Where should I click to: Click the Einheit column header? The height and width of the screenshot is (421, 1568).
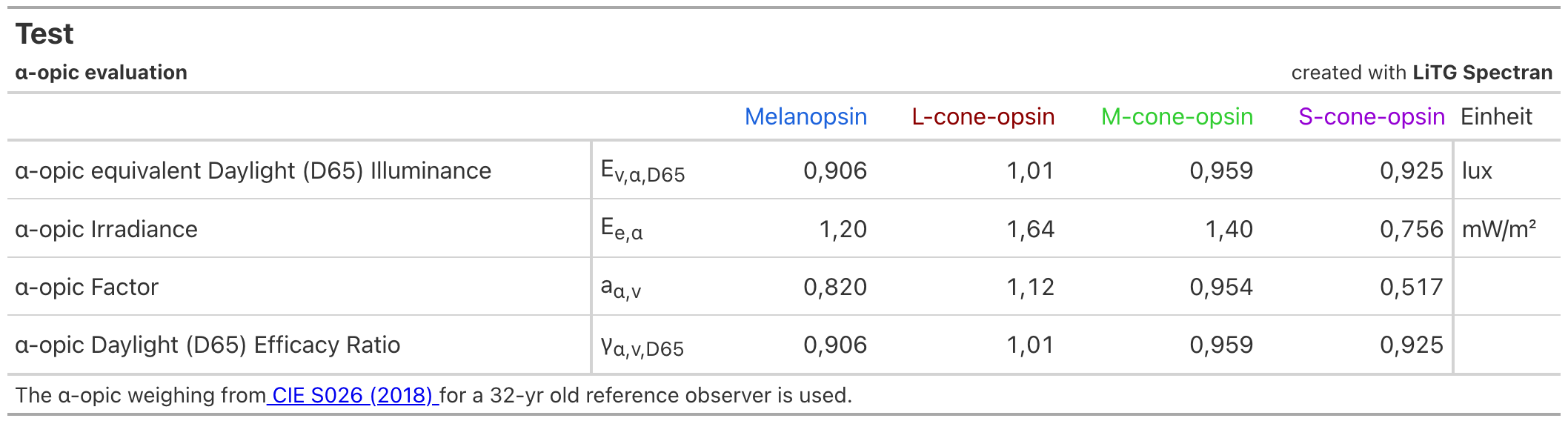point(1495,116)
